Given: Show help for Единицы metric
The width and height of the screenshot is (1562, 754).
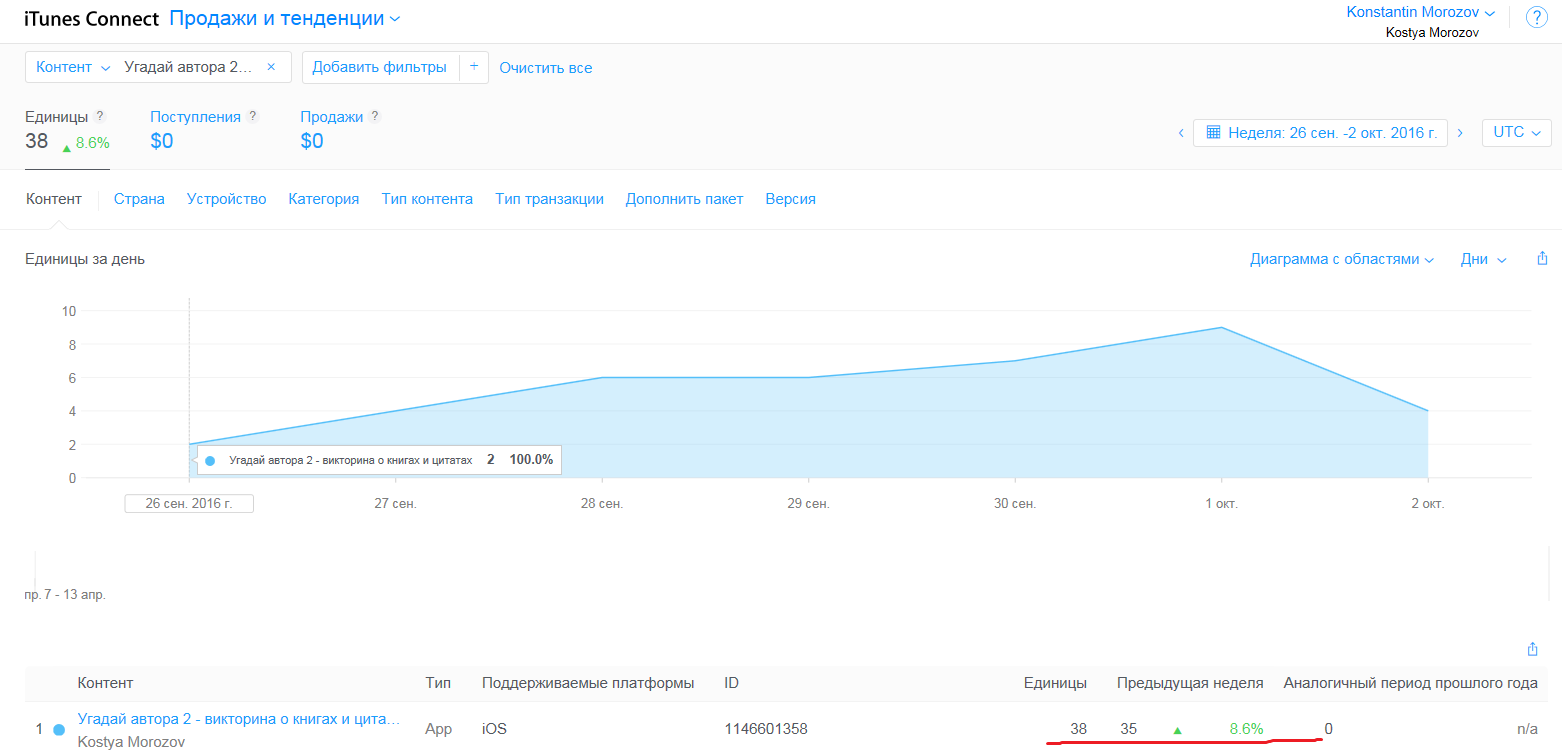Looking at the screenshot, I should (x=100, y=116).
